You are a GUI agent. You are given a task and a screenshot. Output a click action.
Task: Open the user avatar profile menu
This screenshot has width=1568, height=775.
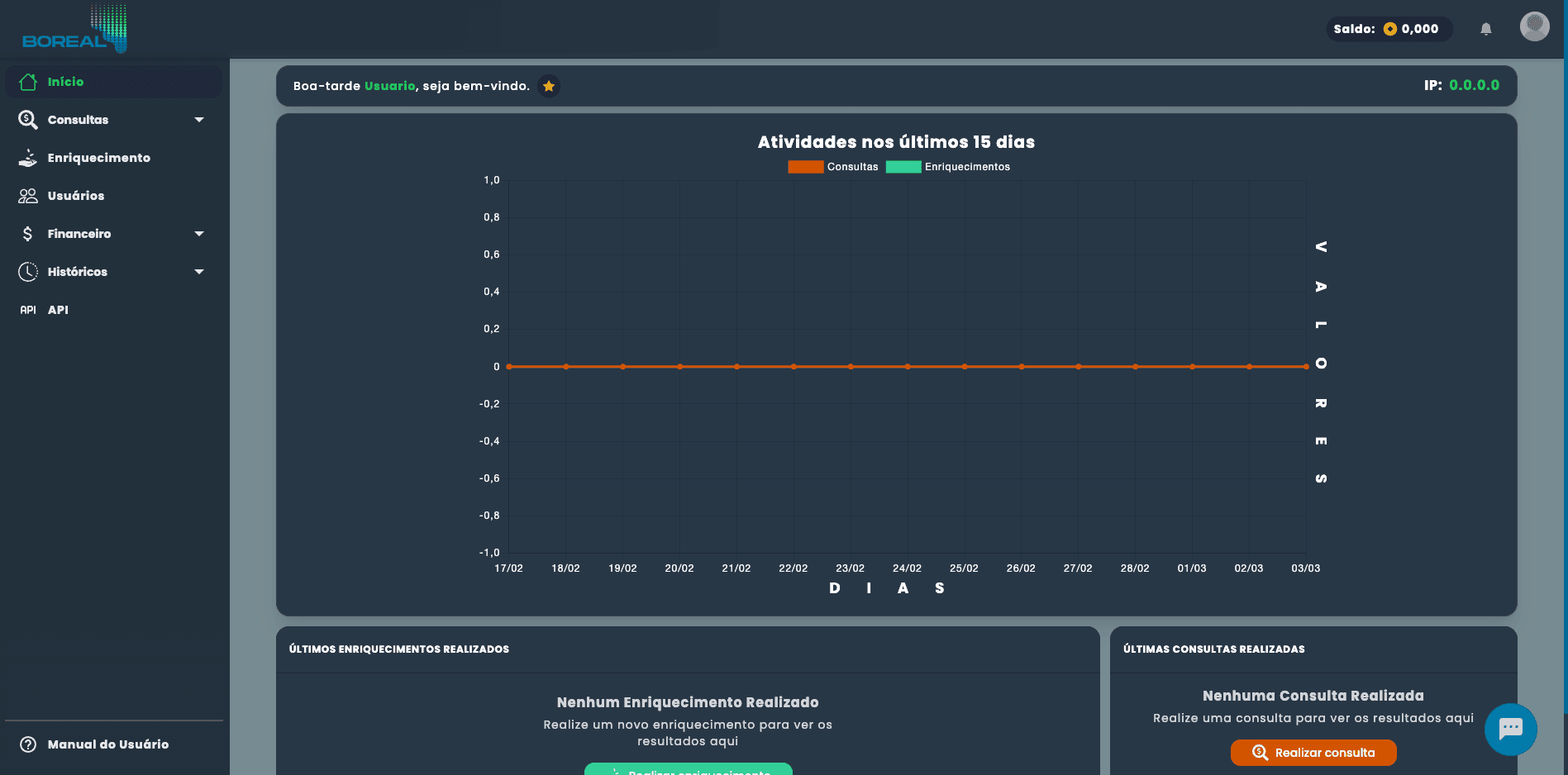pos(1534,26)
